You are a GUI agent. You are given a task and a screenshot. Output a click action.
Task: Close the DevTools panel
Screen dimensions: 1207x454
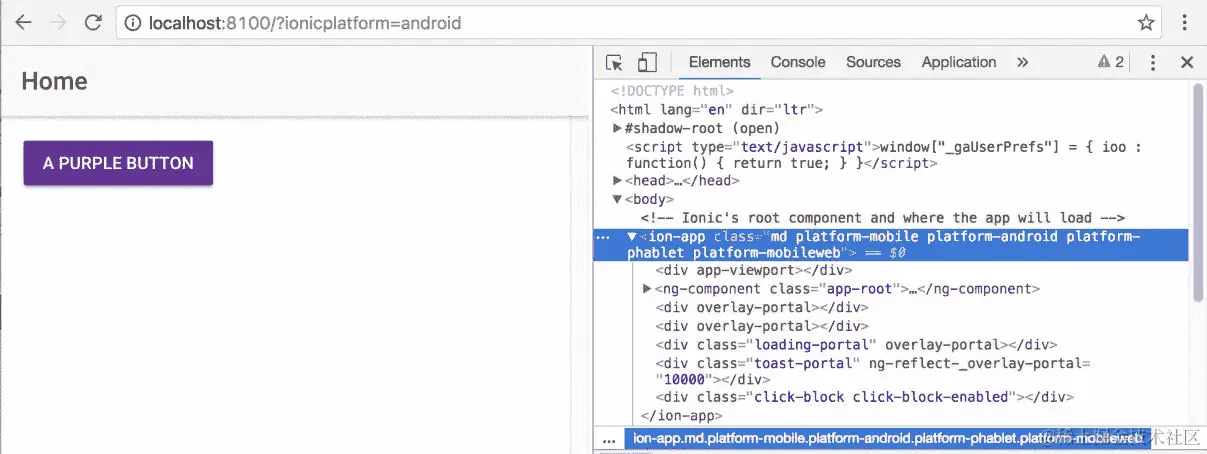pos(1187,62)
